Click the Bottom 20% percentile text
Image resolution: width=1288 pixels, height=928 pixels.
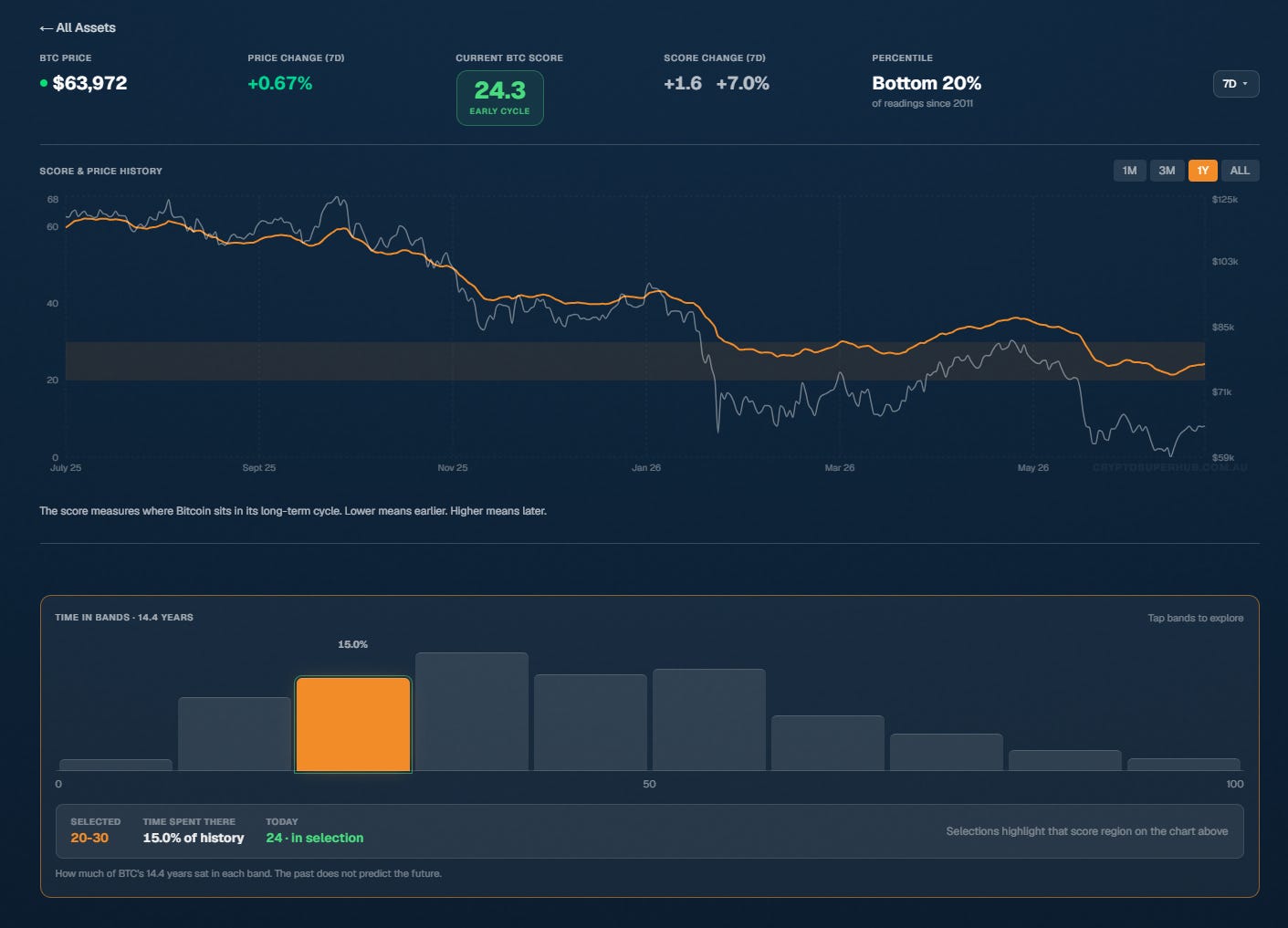(927, 83)
